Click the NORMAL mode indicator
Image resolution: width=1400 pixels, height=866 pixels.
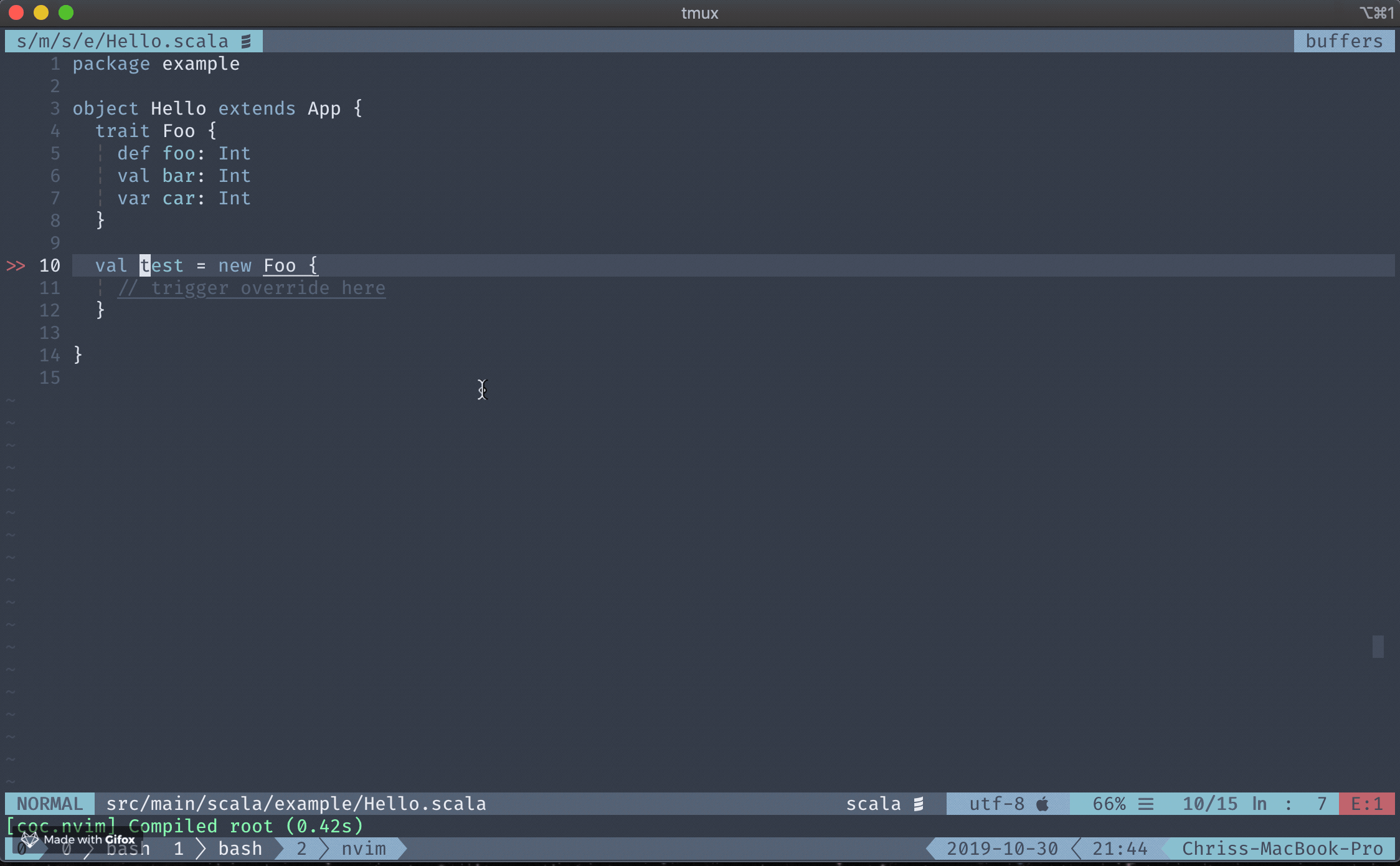click(x=50, y=804)
